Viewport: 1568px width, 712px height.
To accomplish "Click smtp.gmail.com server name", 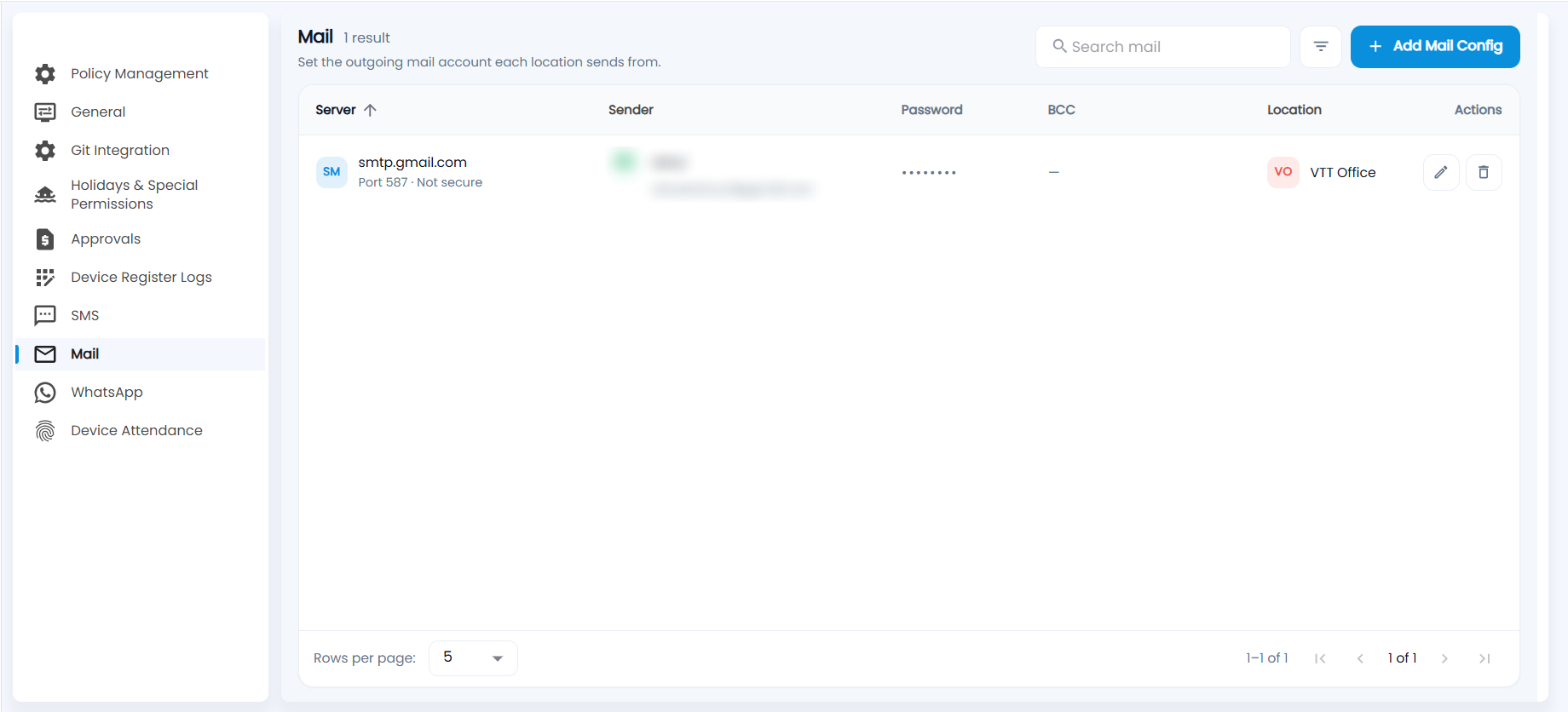I will [x=412, y=163].
